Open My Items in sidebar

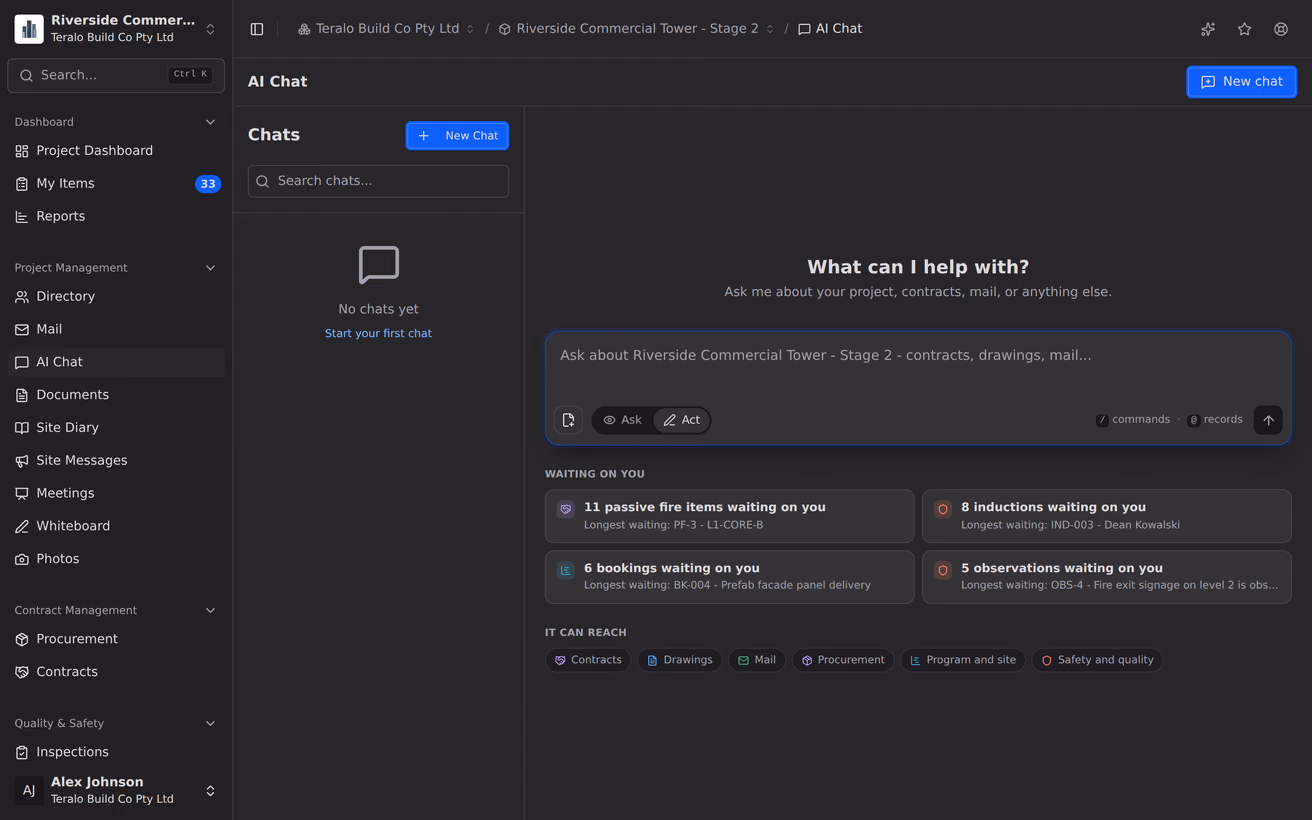click(x=116, y=184)
